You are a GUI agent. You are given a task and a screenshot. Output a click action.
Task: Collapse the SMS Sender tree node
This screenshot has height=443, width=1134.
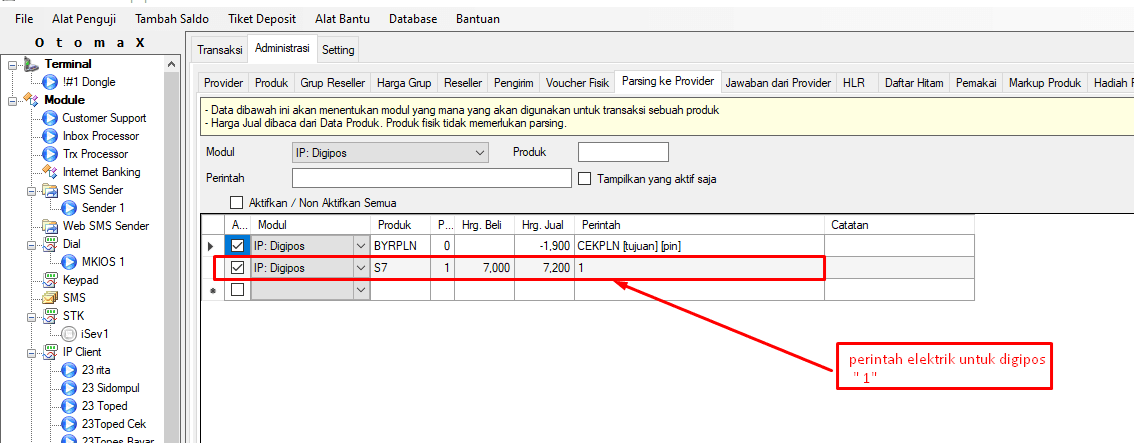[31, 190]
